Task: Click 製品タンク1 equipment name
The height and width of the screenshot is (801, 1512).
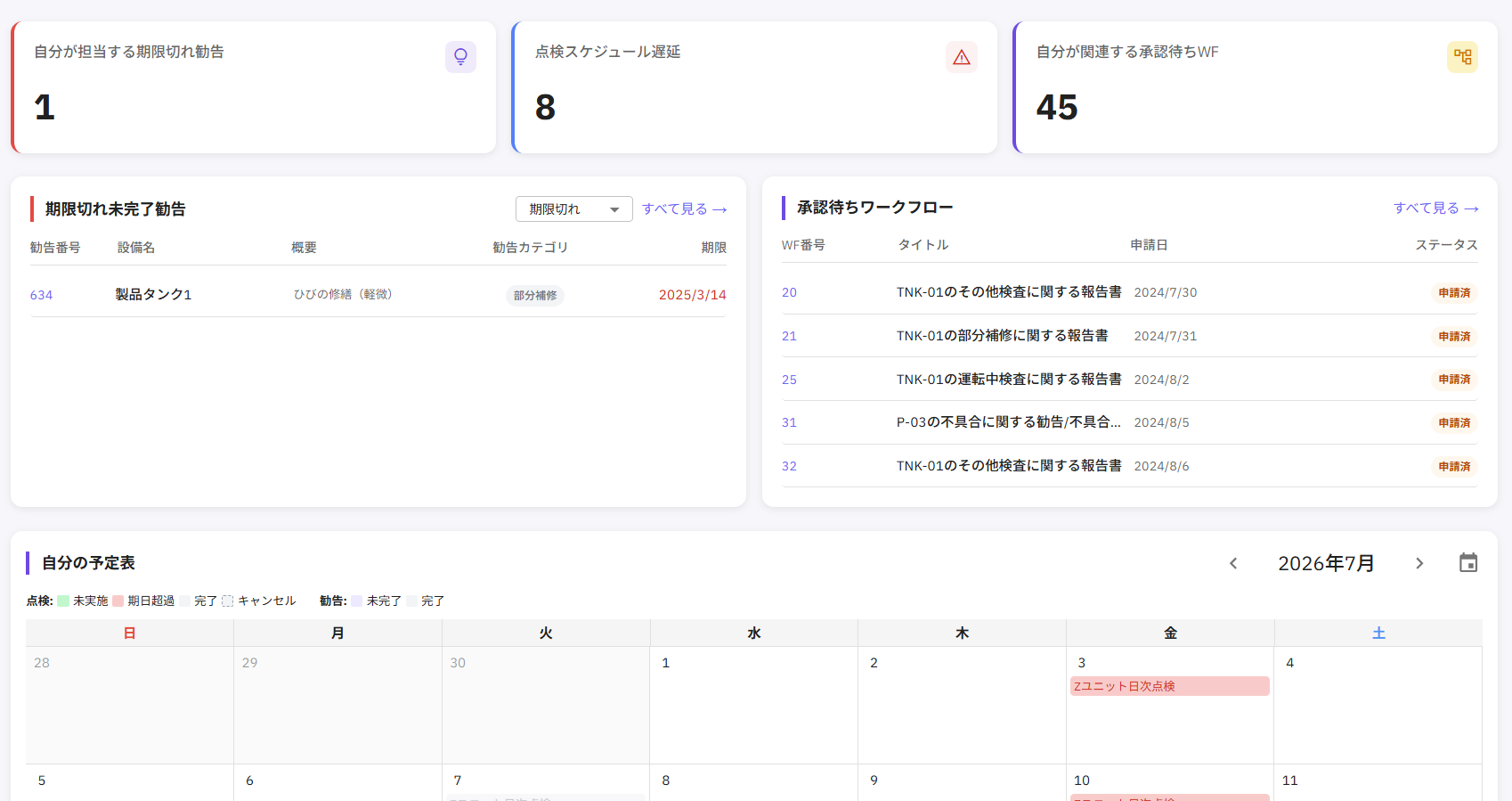Action: [x=153, y=295]
